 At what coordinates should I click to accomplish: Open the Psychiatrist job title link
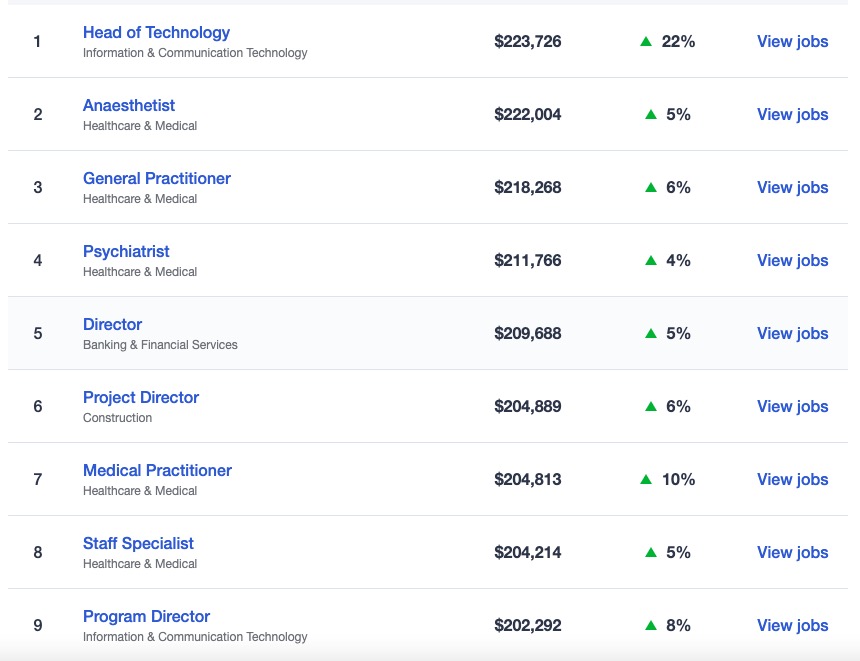[x=126, y=252]
